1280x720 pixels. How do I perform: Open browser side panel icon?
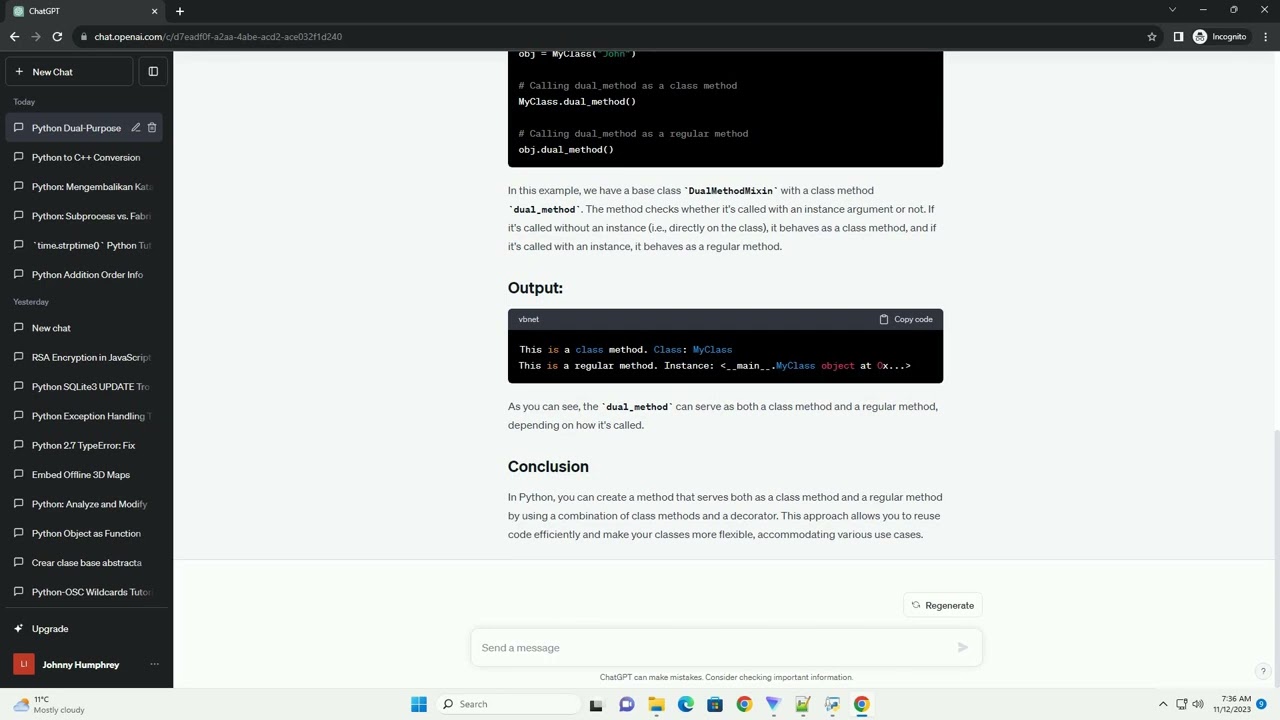1178,37
